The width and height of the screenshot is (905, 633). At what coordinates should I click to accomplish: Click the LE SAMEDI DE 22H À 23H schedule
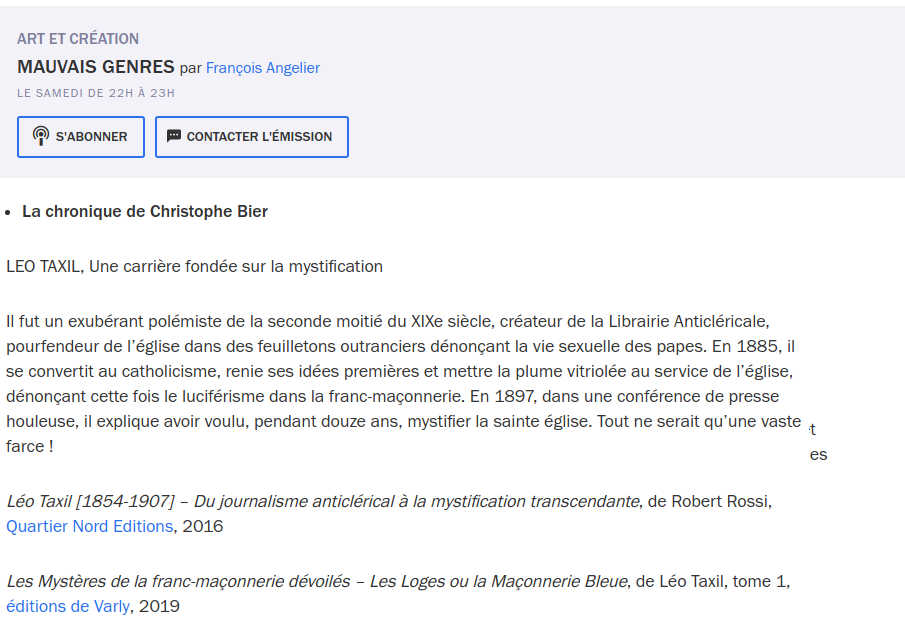pos(96,93)
